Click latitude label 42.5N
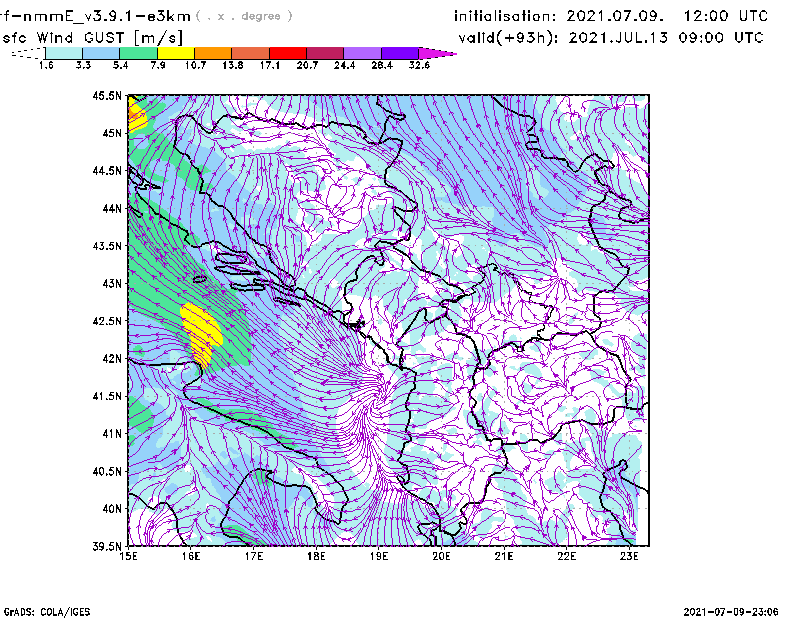Image resolution: width=800 pixels, height=618 pixels. [107, 321]
